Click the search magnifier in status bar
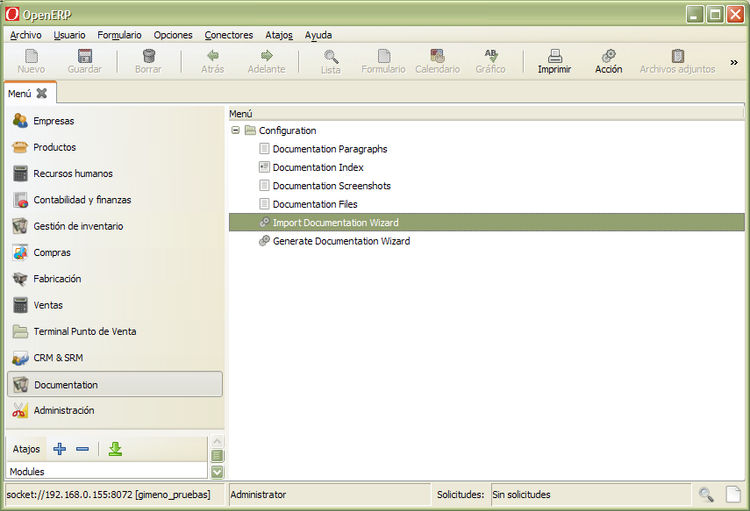The height and width of the screenshot is (511, 750). (x=706, y=494)
